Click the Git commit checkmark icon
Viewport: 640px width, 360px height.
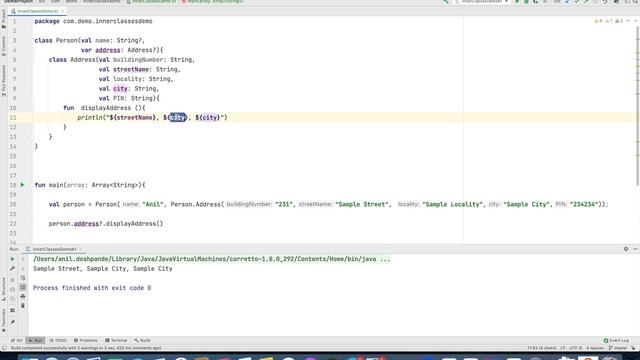[x=577, y=2]
